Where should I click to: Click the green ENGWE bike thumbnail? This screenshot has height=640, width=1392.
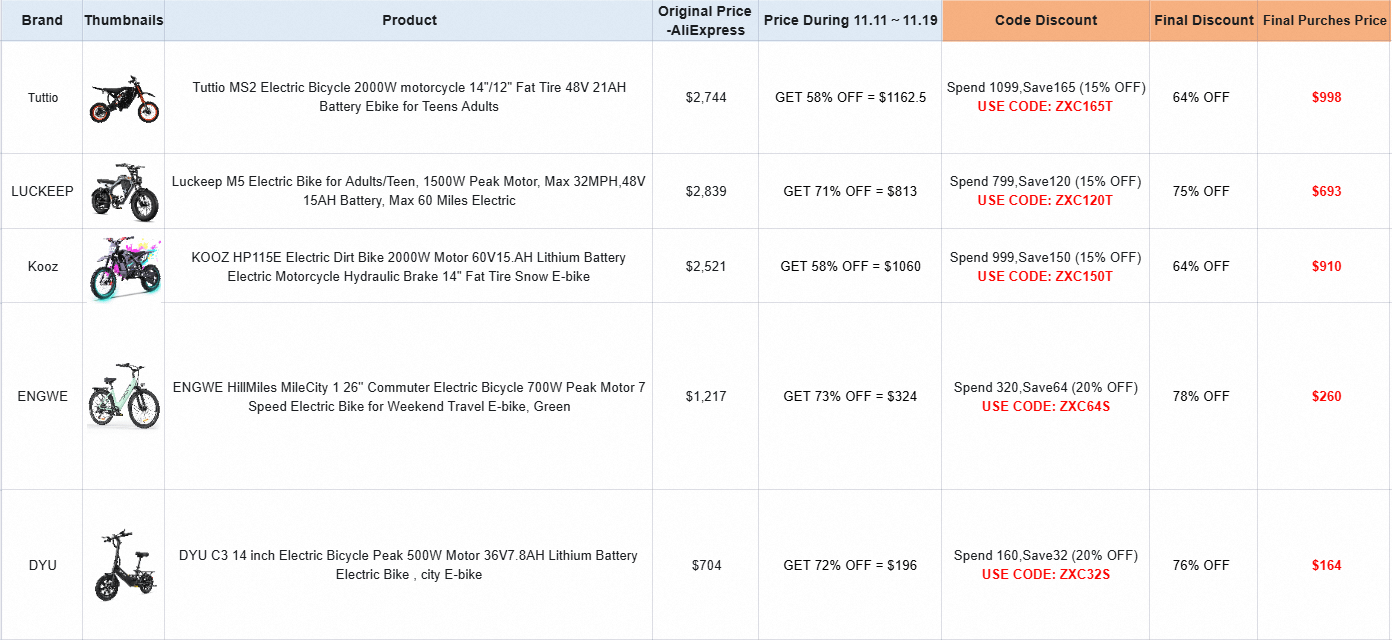123,396
